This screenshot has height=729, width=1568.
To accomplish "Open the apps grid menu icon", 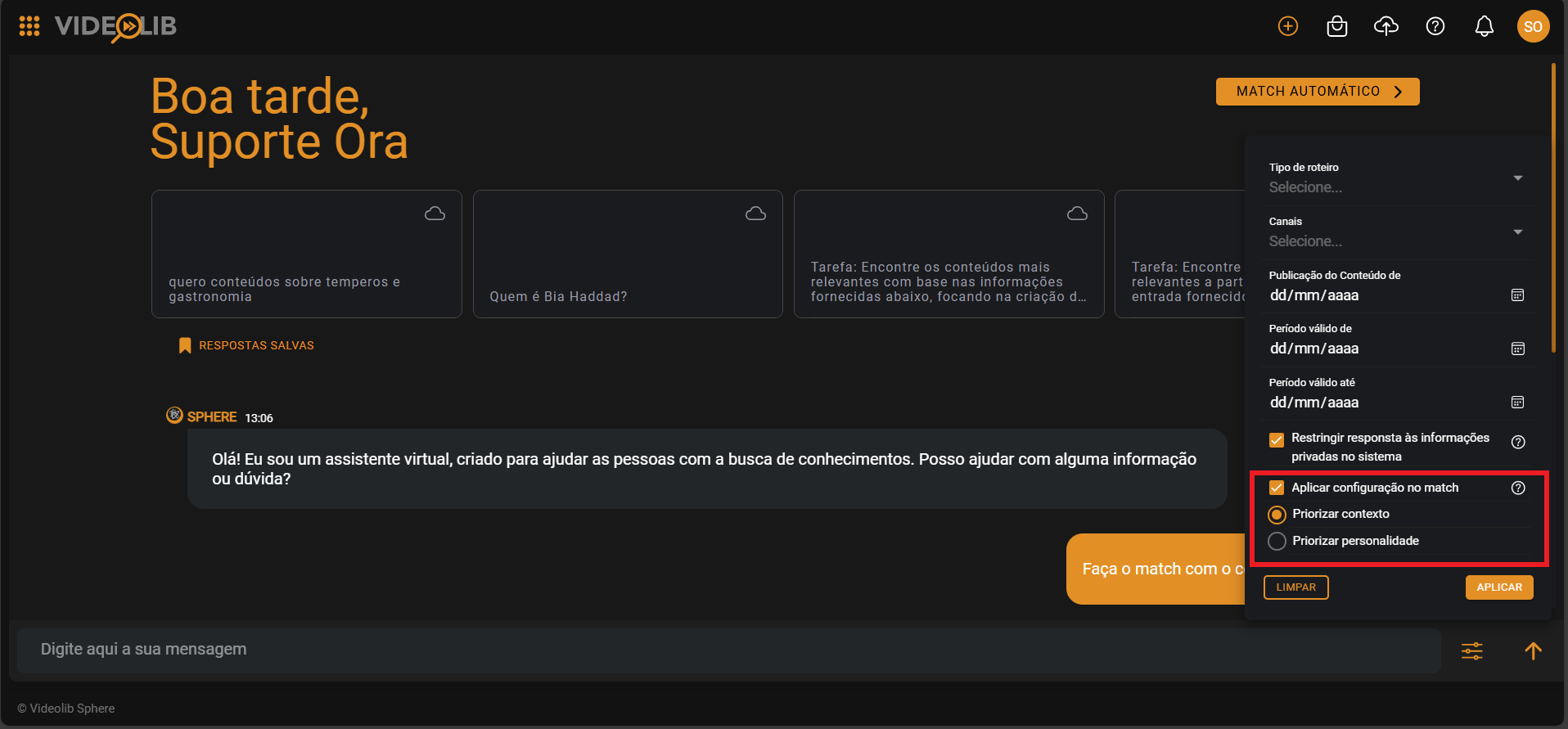I will coord(29,26).
